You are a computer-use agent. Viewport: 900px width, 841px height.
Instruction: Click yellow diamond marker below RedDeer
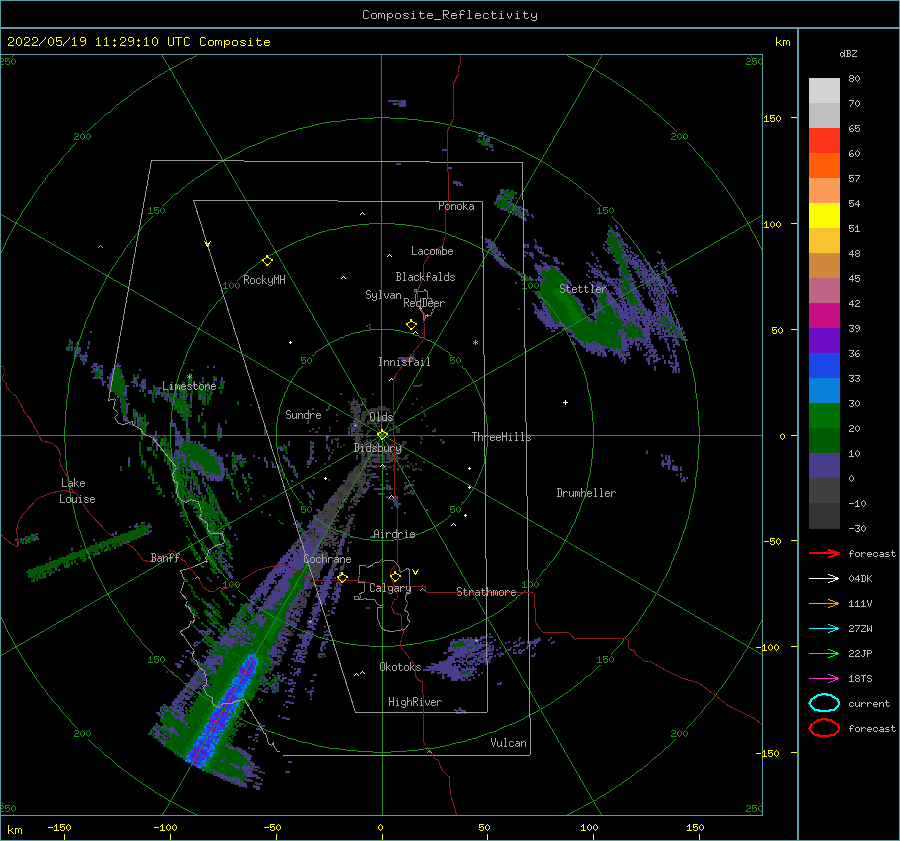point(412,325)
